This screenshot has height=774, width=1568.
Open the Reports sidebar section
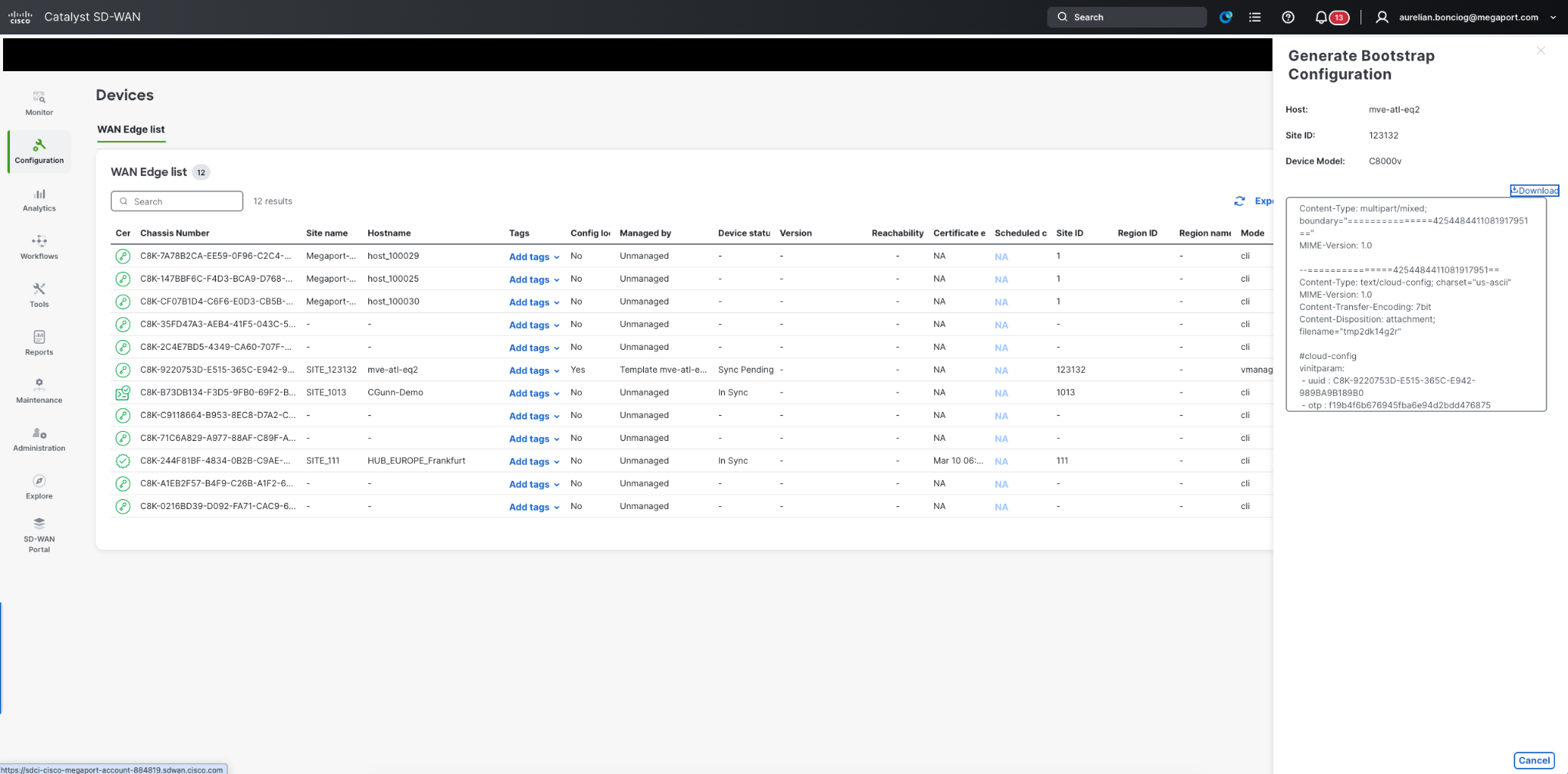point(39,344)
